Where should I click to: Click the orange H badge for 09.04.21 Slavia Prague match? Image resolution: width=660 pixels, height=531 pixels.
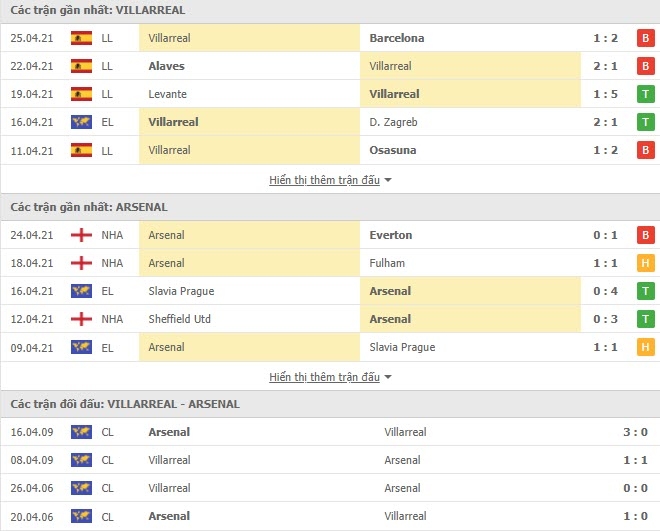(645, 348)
